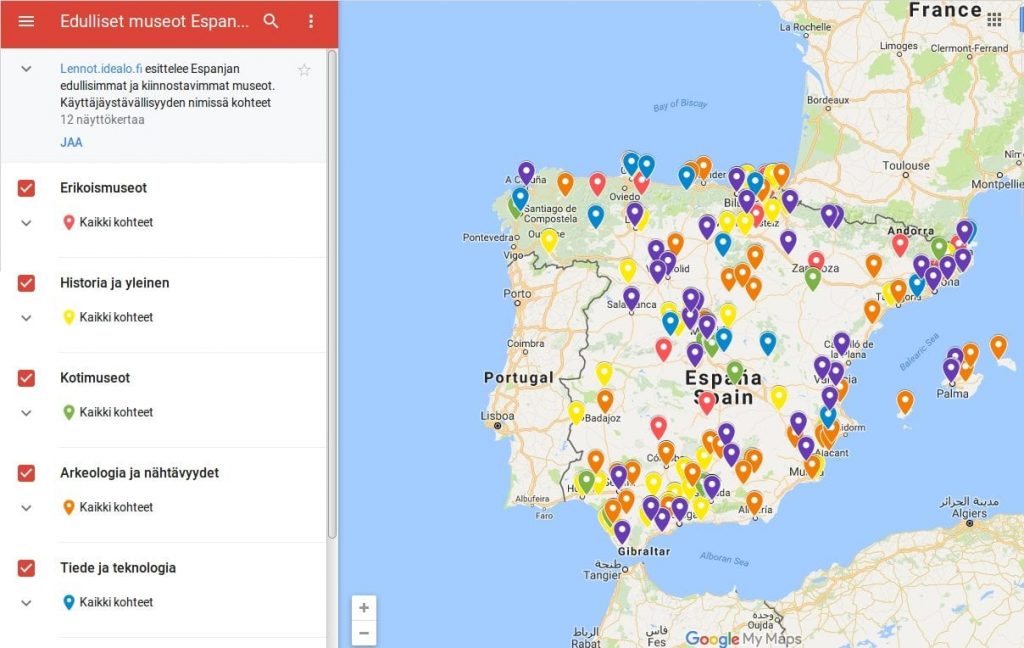Zoom in with the plus button
Screen dimensions: 1024x648
point(364,608)
